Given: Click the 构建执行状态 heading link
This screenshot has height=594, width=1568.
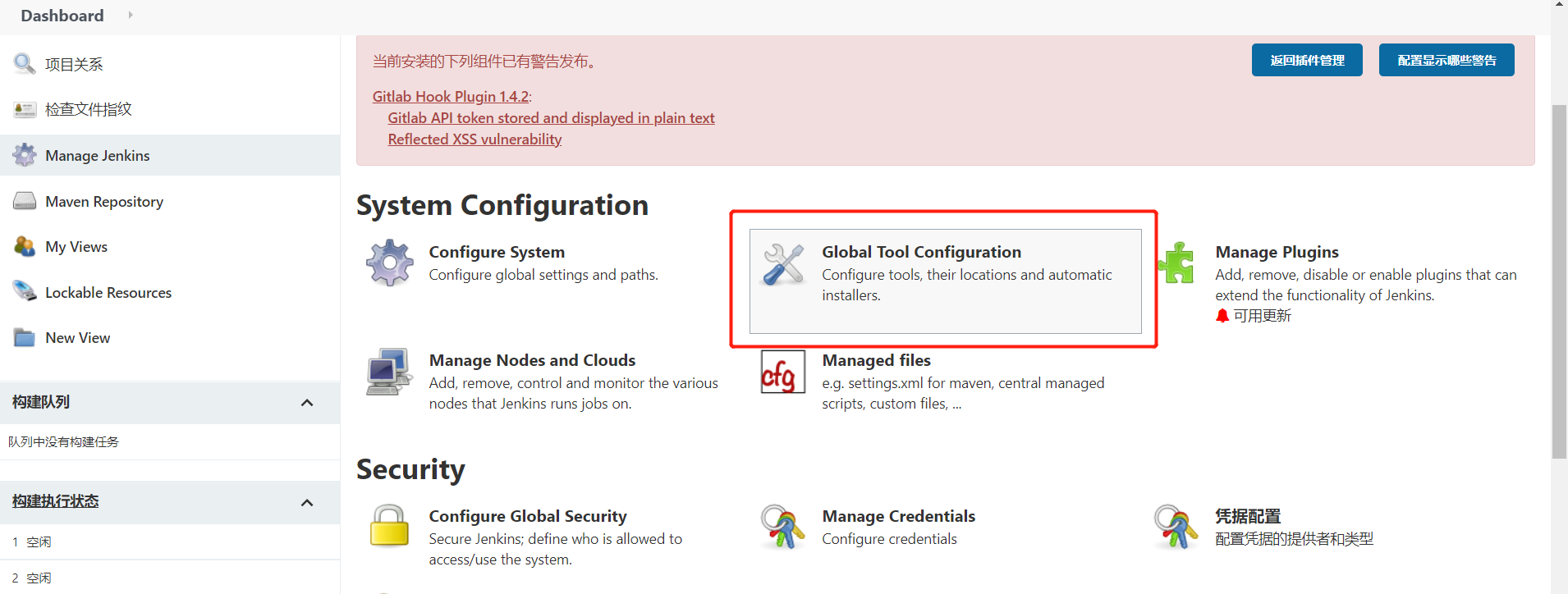Looking at the screenshot, I should [55, 501].
